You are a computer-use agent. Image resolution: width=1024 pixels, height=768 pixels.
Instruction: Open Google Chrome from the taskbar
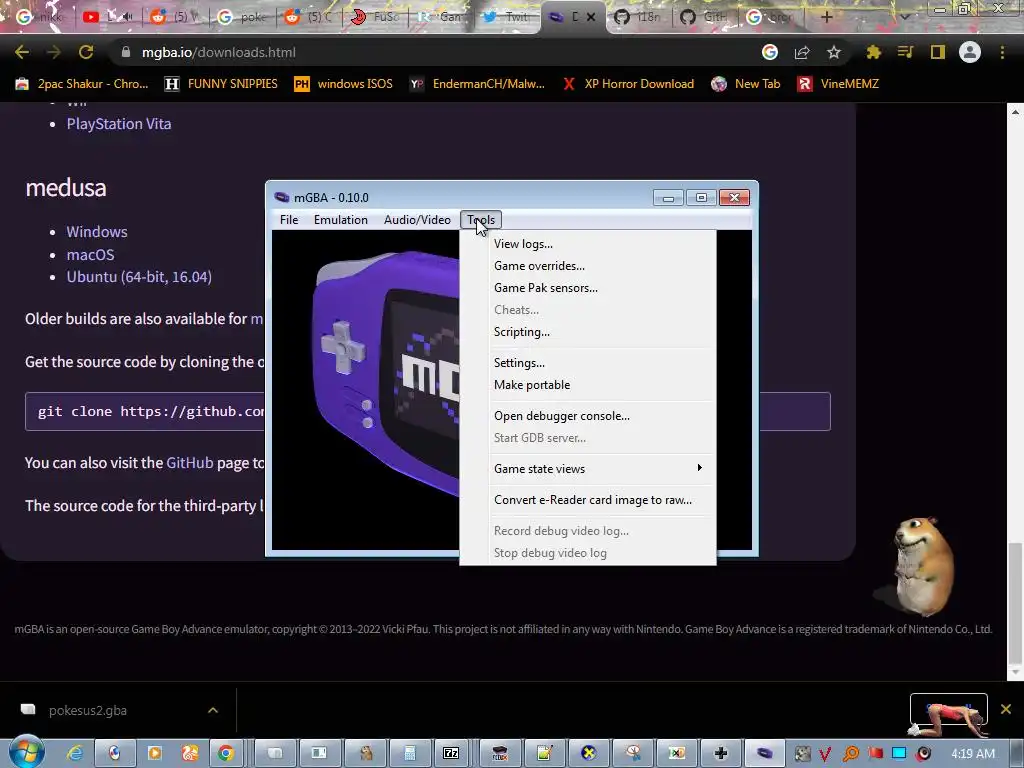(226, 753)
